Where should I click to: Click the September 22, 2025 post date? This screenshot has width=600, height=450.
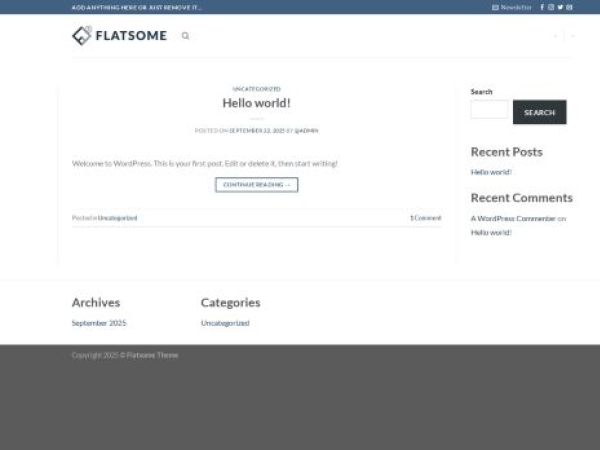[257, 130]
